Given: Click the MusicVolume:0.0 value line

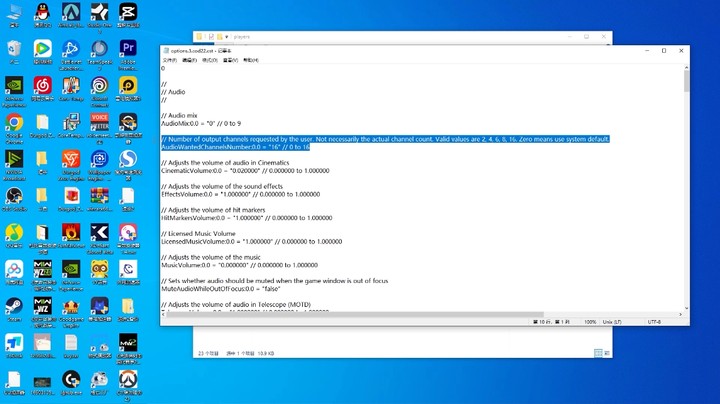Looking at the screenshot, I should (x=239, y=265).
